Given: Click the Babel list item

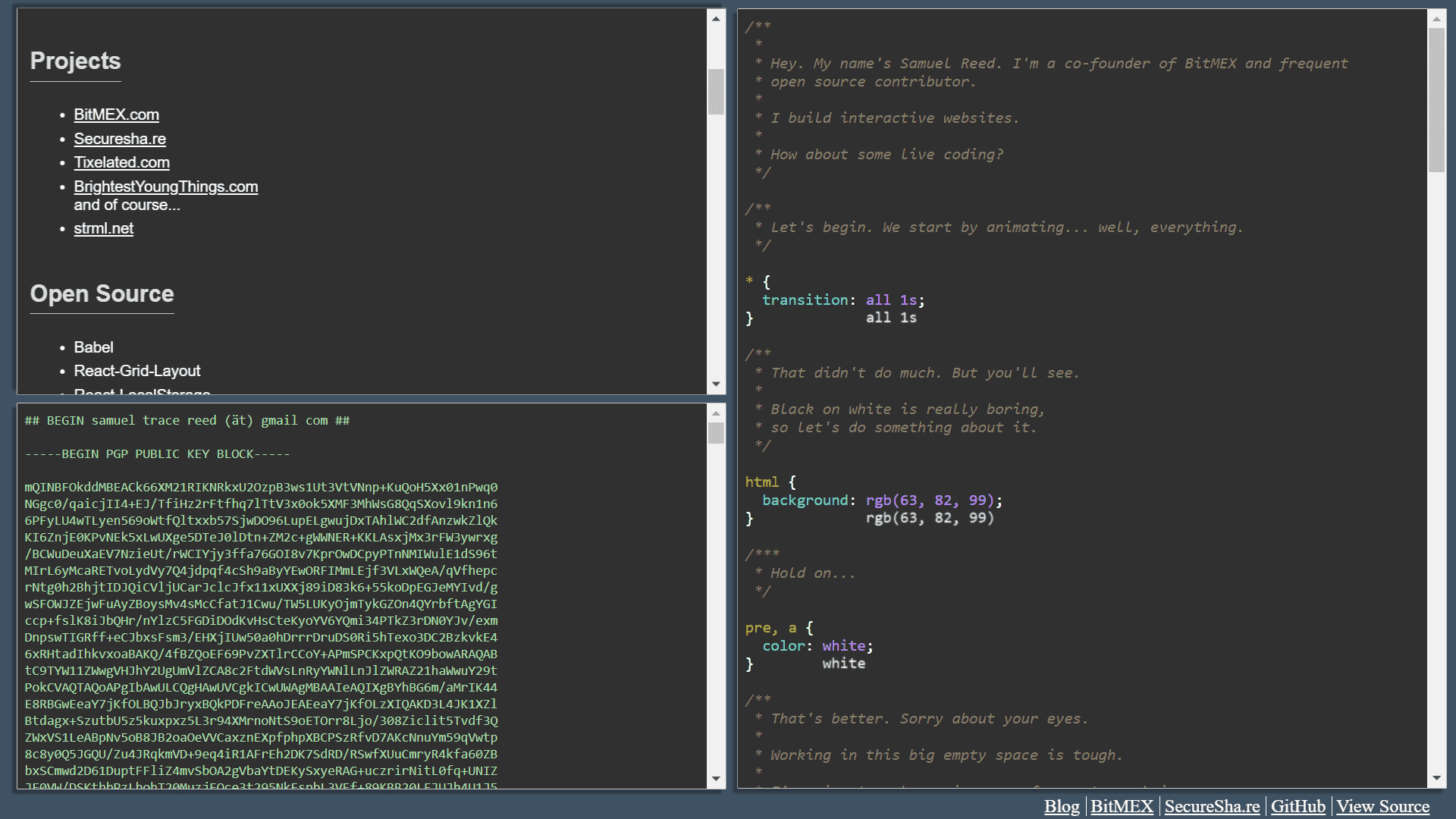Looking at the screenshot, I should 93,347.
